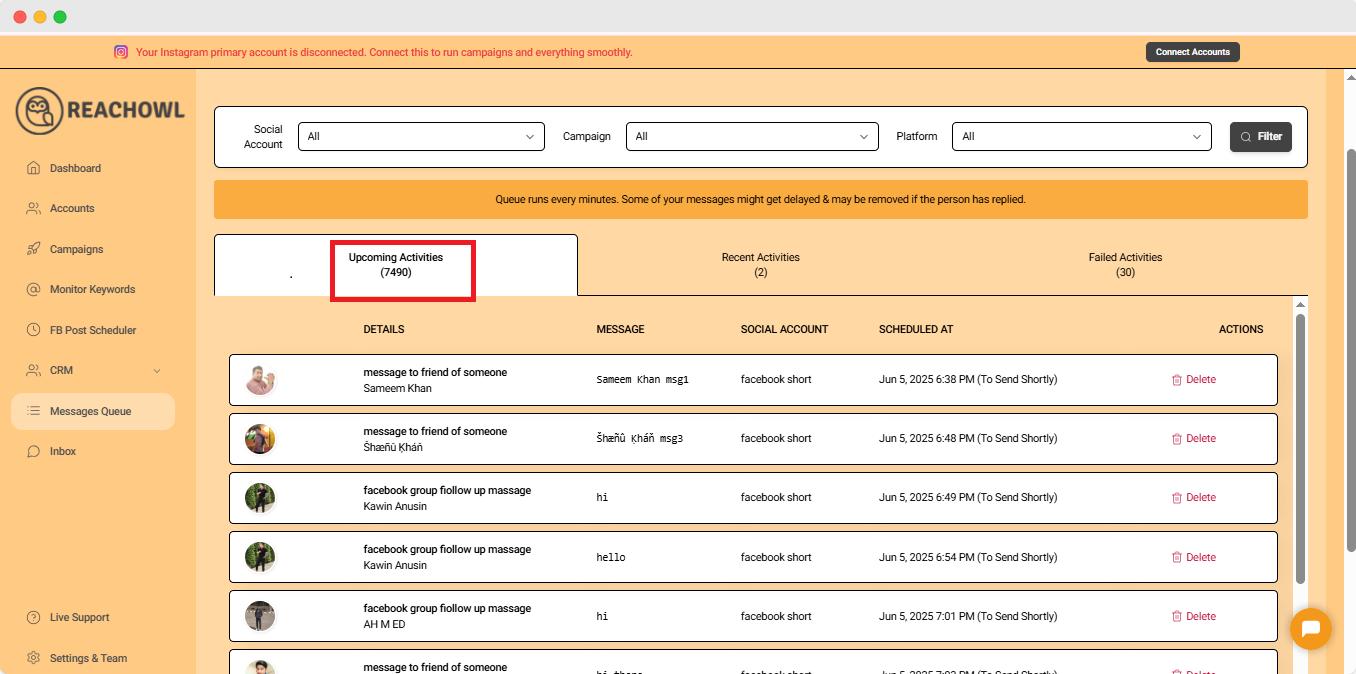
Task: Switch to the Recent Activities tab
Action: [760, 265]
